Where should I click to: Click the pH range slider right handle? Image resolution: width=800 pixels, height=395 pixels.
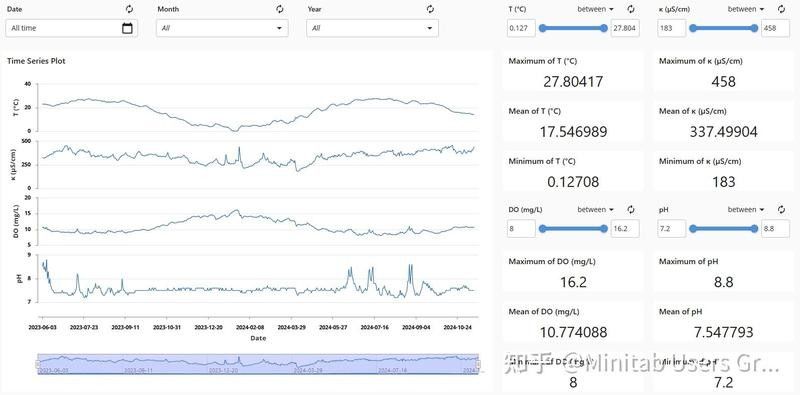point(755,229)
